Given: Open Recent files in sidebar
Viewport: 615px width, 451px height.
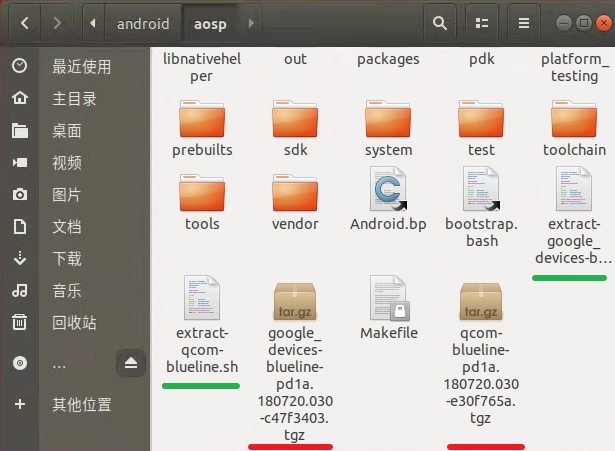Looking at the screenshot, I should [x=81, y=66].
